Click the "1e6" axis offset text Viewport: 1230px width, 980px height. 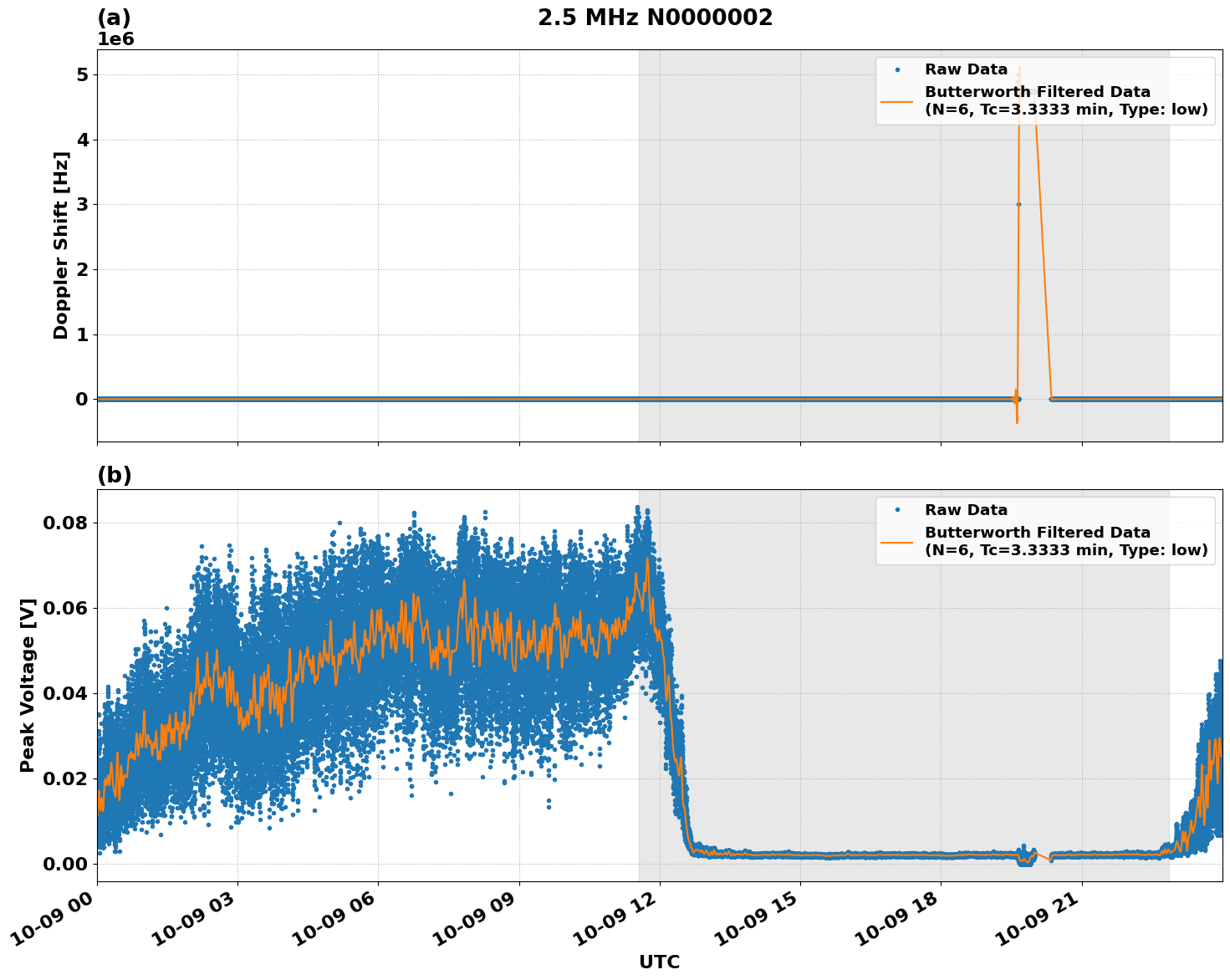tap(115, 39)
